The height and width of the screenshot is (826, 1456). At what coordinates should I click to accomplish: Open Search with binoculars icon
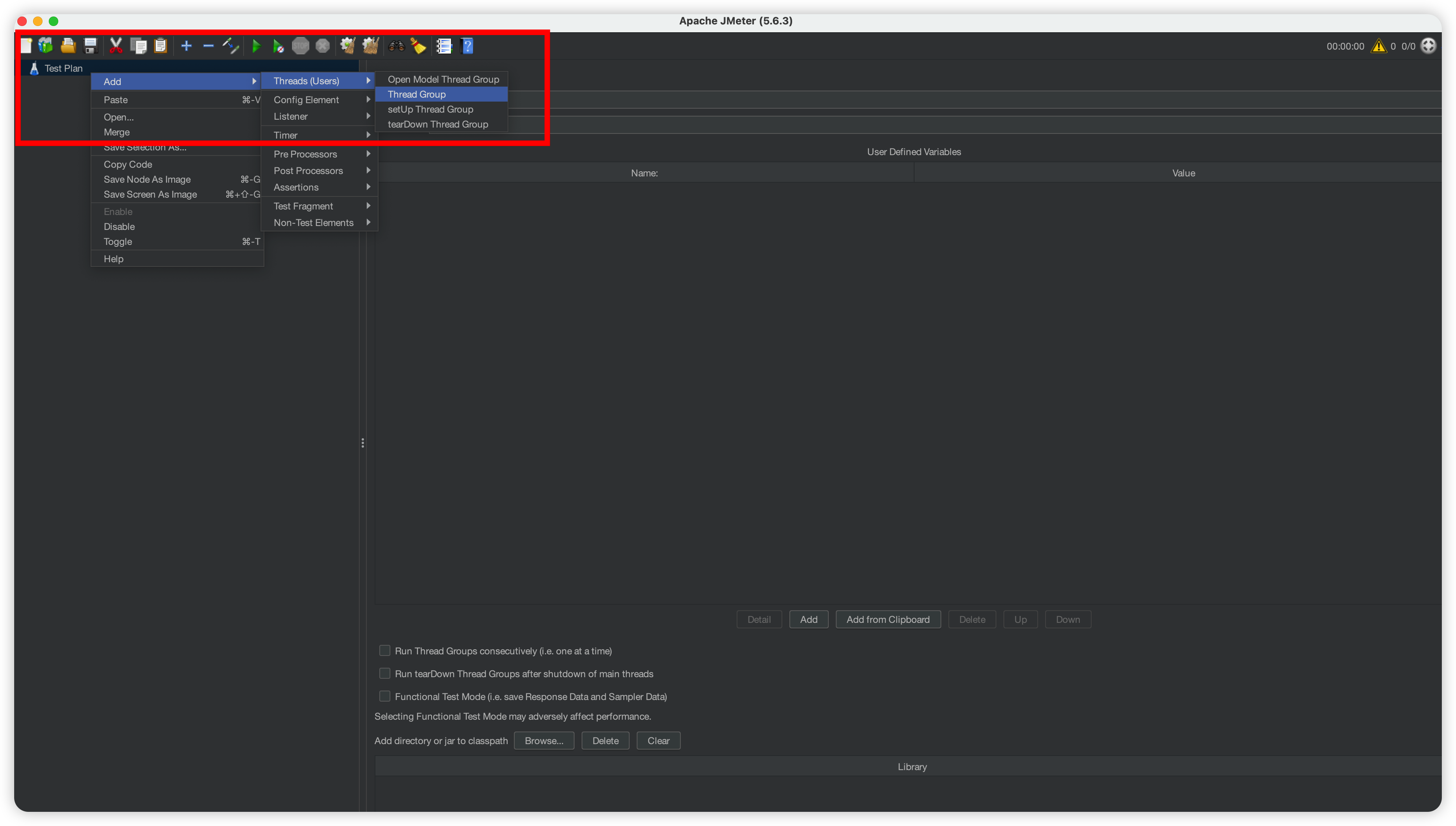396,46
